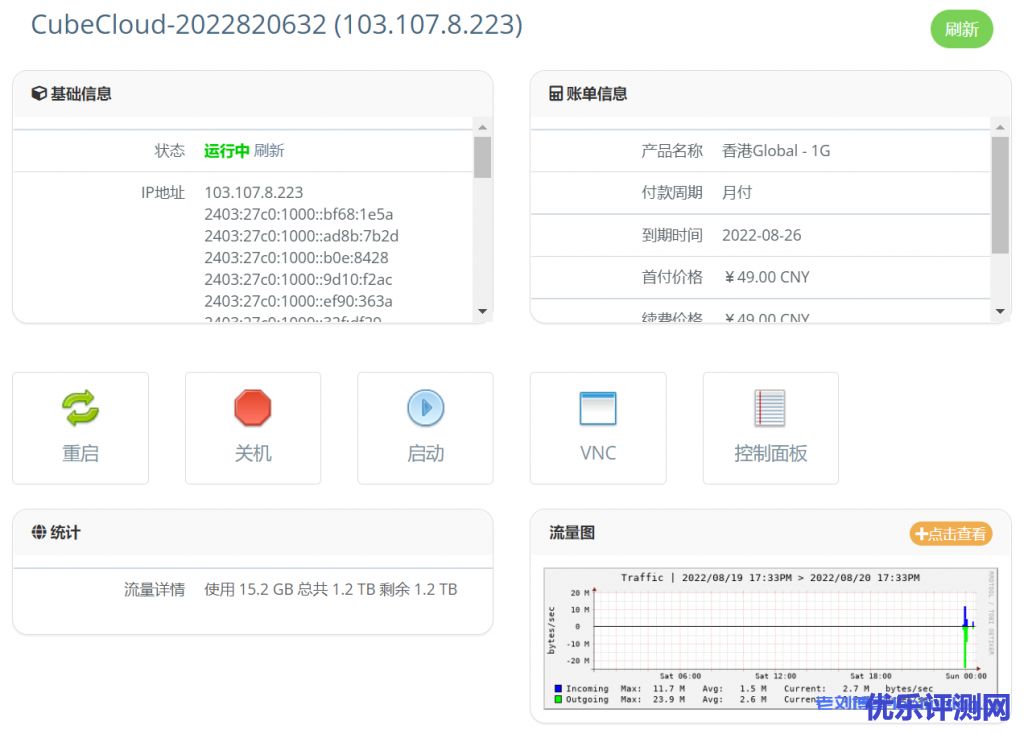Click scroll-down arrow in 账单信息 panel

pyautogui.click(x=1000, y=311)
